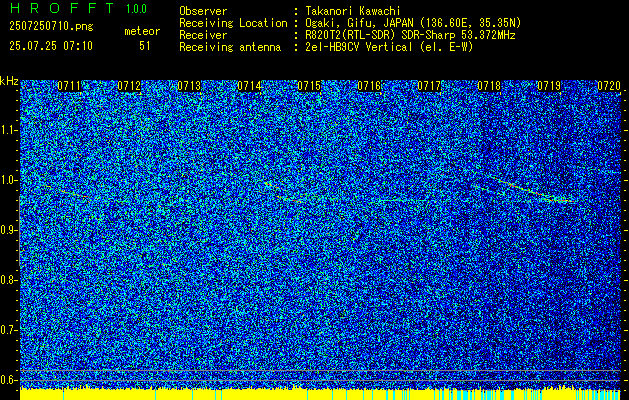Click the 0715 time marker
This screenshot has width=629, height=400.
(309, 86)
